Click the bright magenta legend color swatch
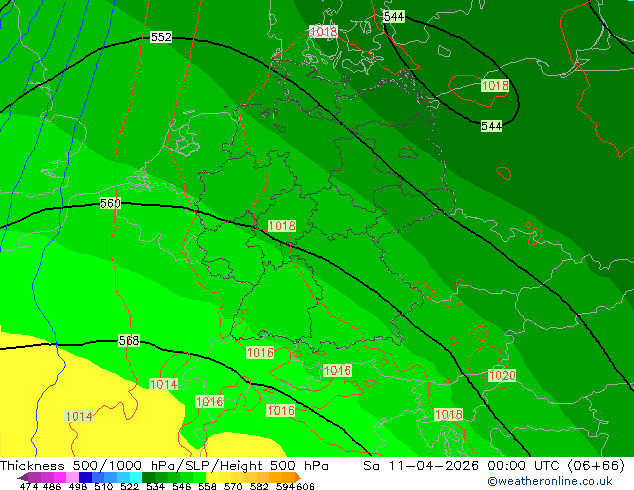The image size is (634, 490). click(59, 477)
